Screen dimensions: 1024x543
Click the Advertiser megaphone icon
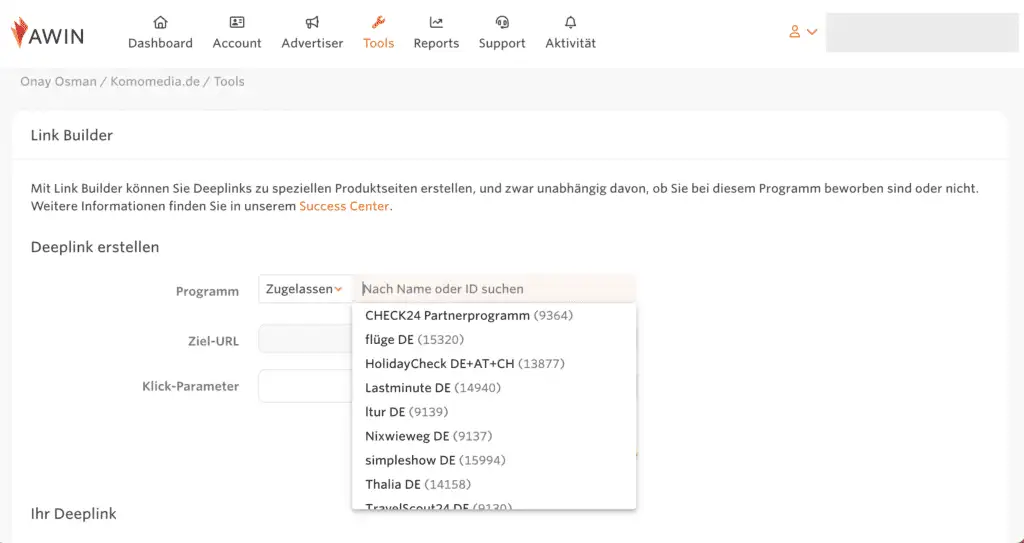click(x=312, y=22)
